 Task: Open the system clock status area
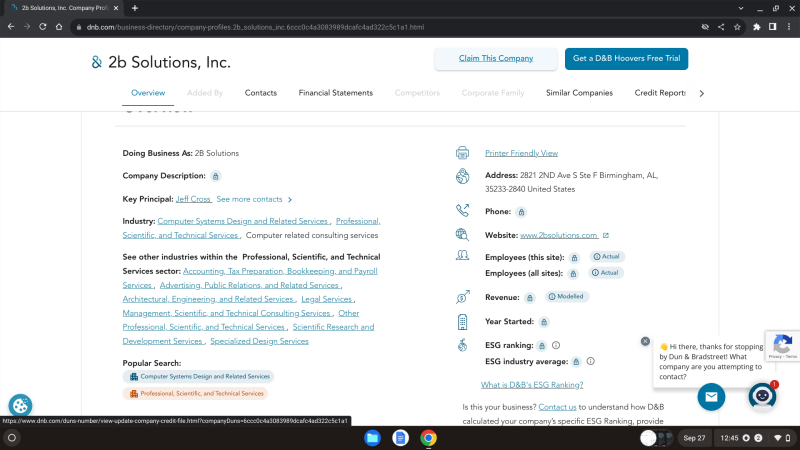754,438
